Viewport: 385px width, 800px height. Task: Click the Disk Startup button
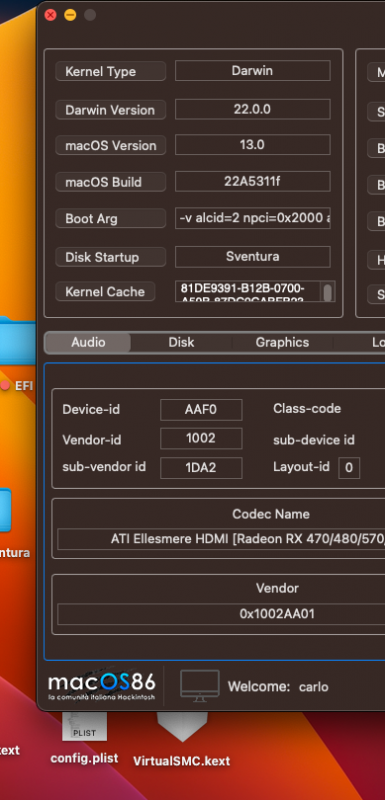pyautogui.click(x=110, y=257)
